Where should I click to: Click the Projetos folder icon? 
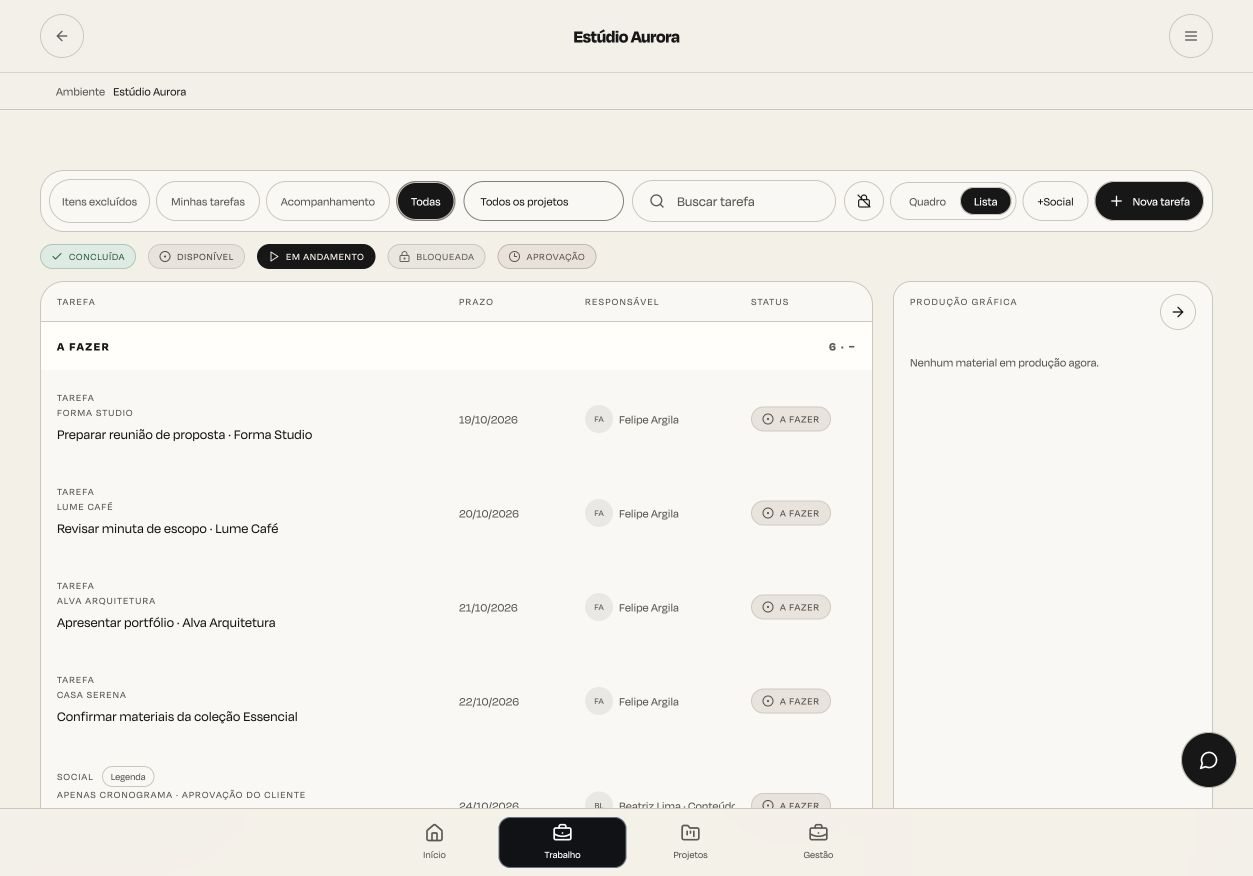690,833
